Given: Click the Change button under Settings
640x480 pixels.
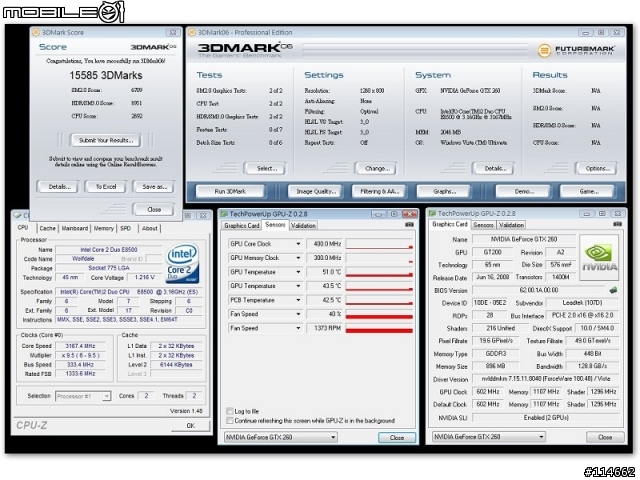Looking at the screenshot, I should [377, 168].
